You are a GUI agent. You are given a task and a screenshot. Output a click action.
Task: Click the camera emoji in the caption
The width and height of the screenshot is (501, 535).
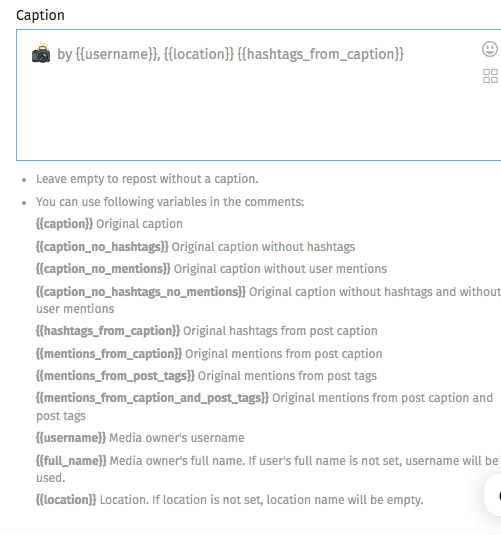[41, 53]
